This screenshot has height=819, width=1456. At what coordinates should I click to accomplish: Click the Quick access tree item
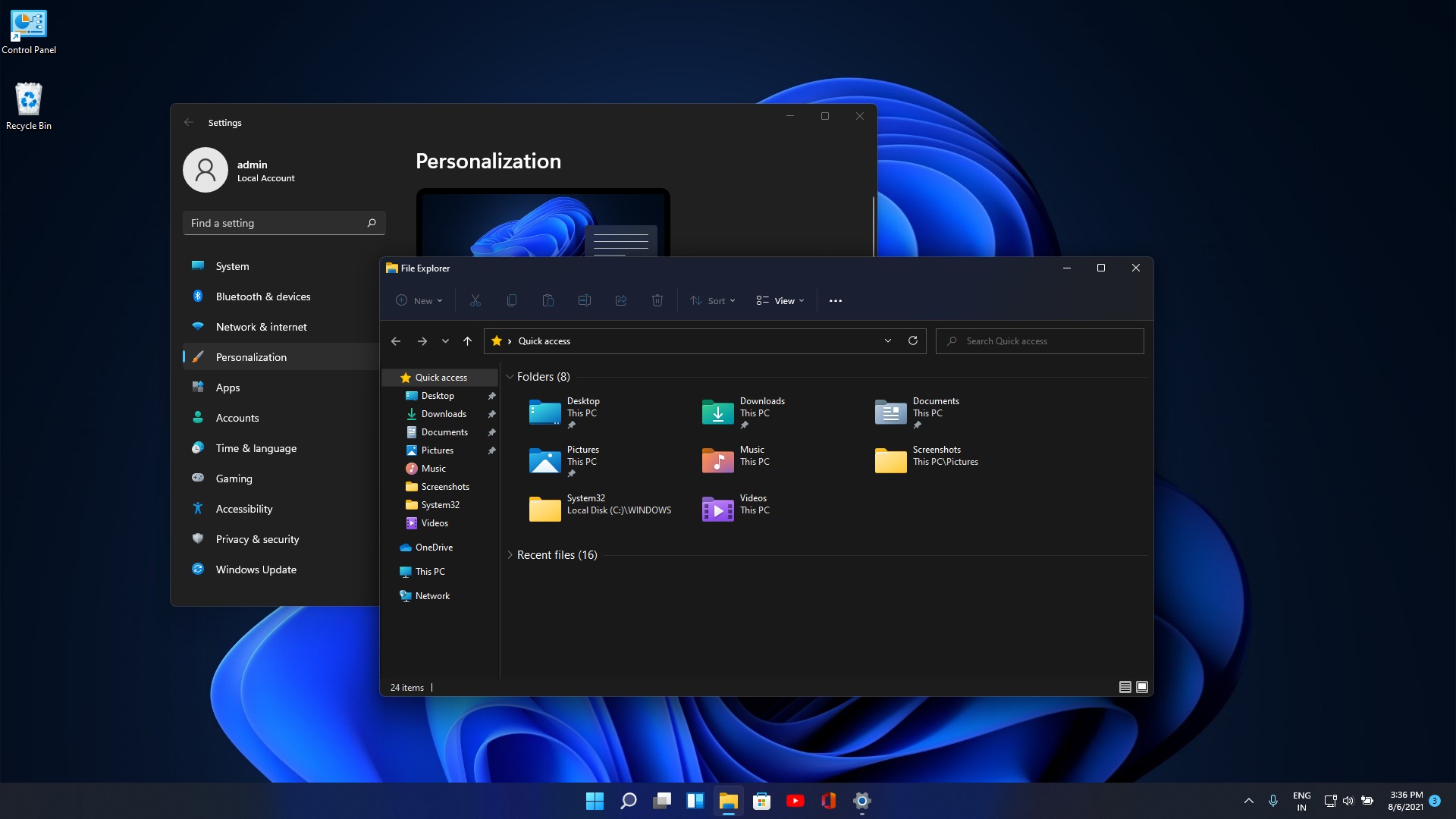[441, 377]
